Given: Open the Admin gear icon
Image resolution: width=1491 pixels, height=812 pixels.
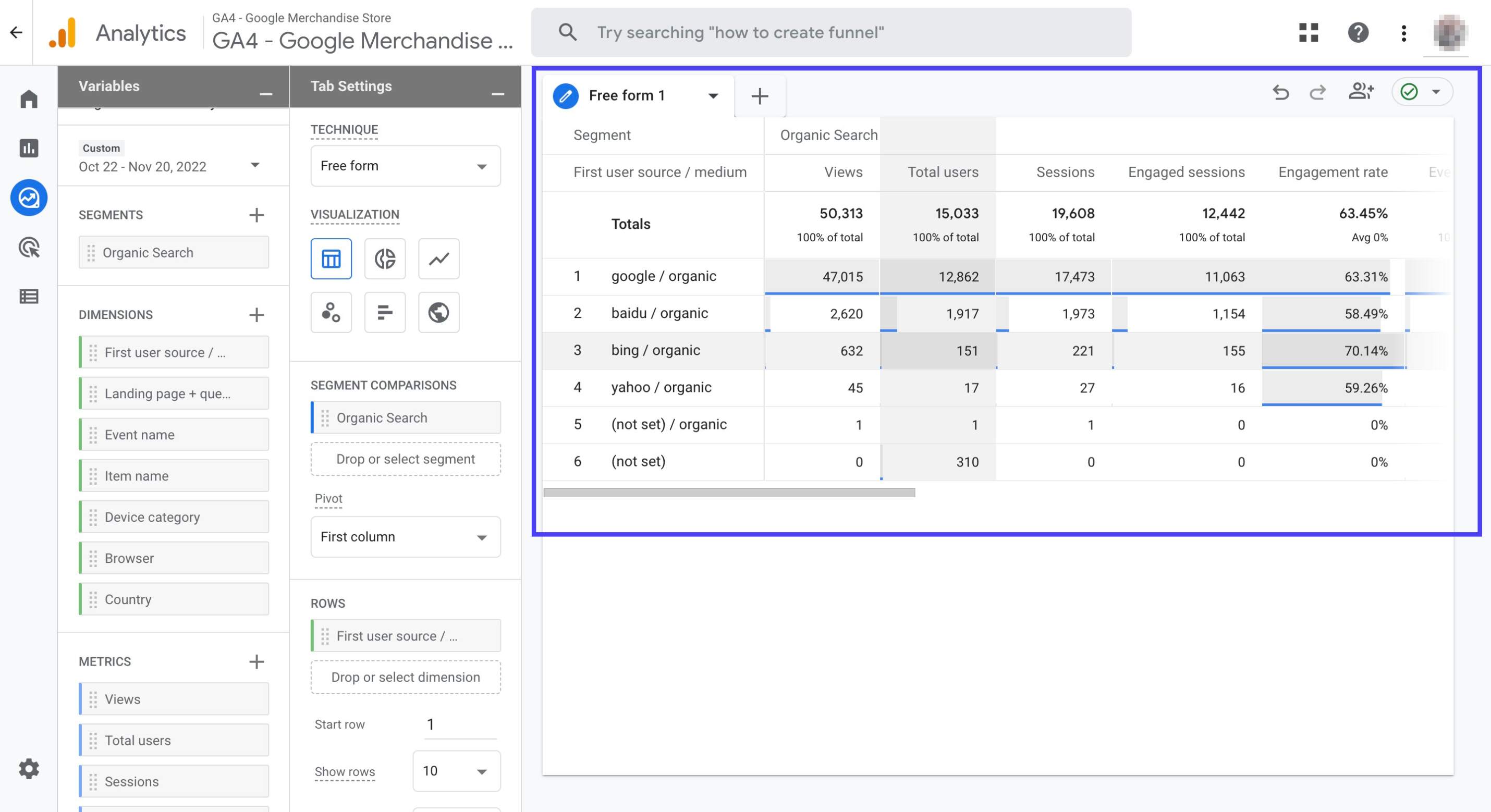Looking at the screenshot, I should coord(28,769).
